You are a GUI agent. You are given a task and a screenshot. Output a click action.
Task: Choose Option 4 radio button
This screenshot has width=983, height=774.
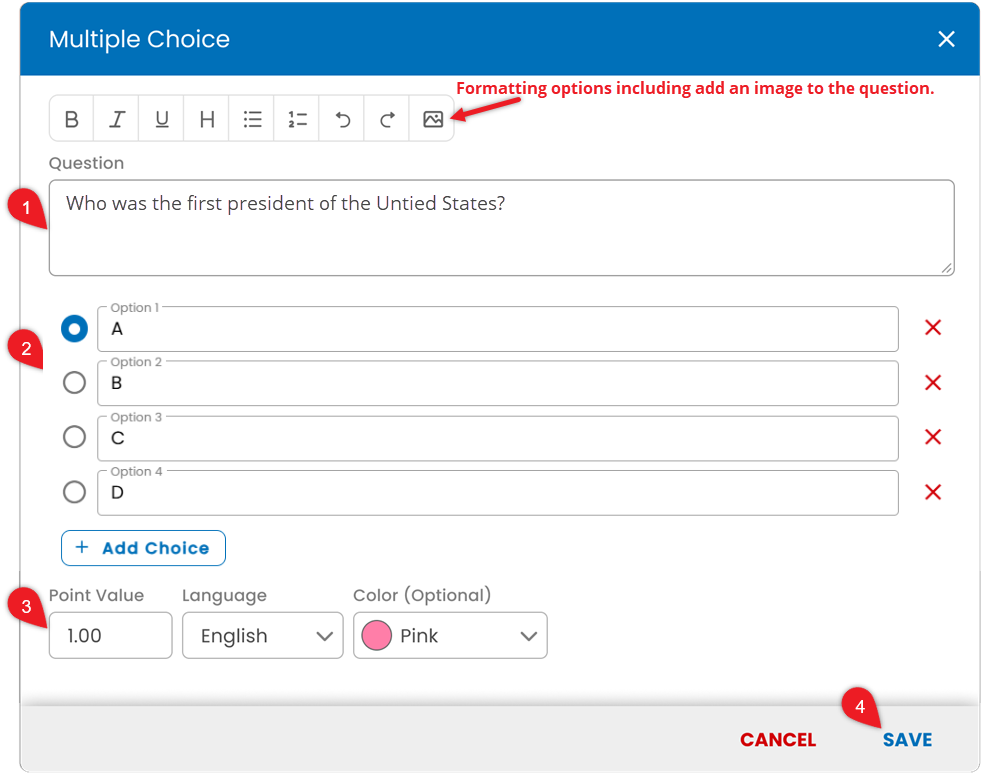coord(74,492)
